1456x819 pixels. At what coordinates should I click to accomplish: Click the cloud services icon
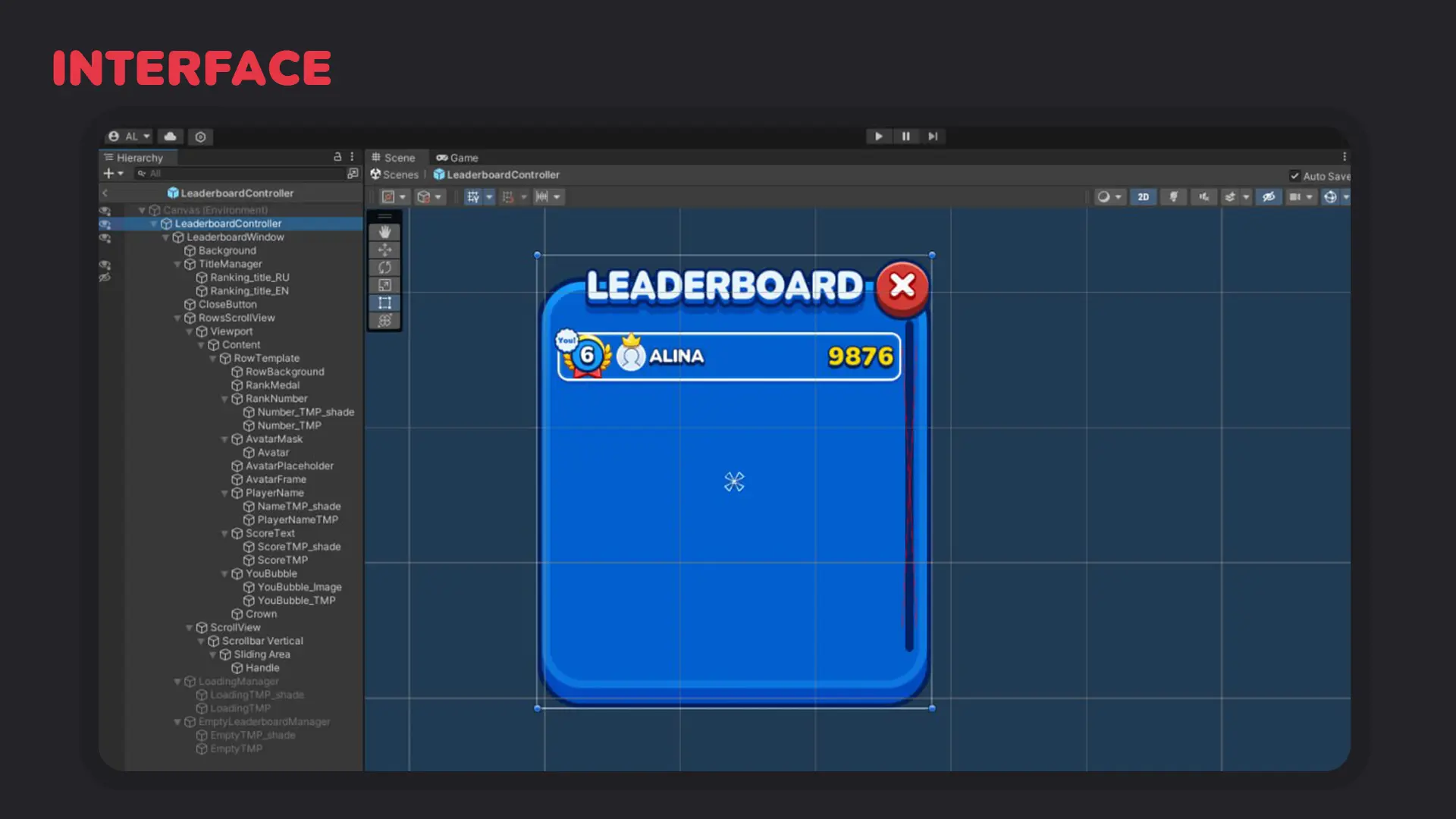(171, 136)
